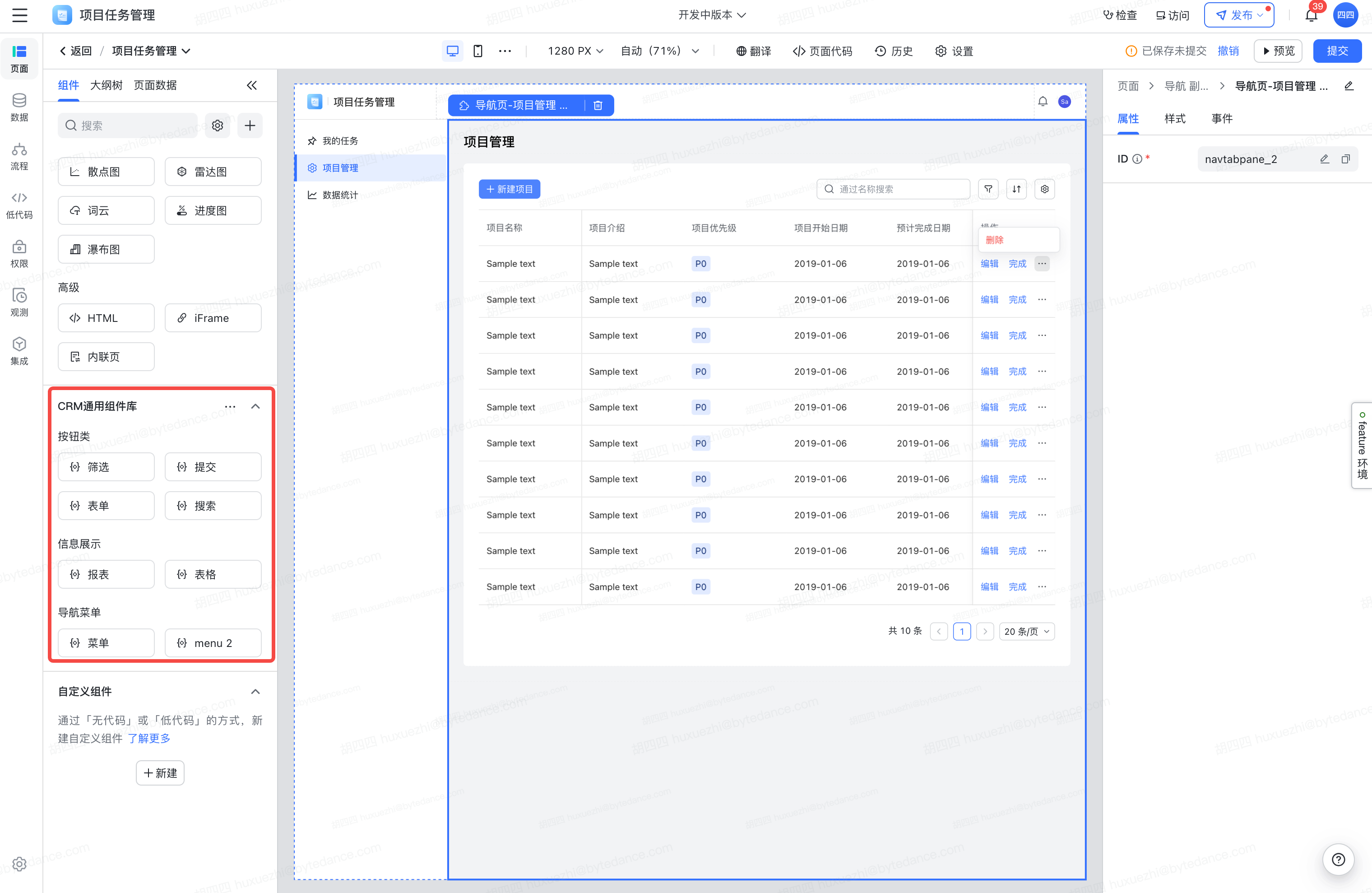
Task: Open the hamburger main menu
Action: point(19,15)
